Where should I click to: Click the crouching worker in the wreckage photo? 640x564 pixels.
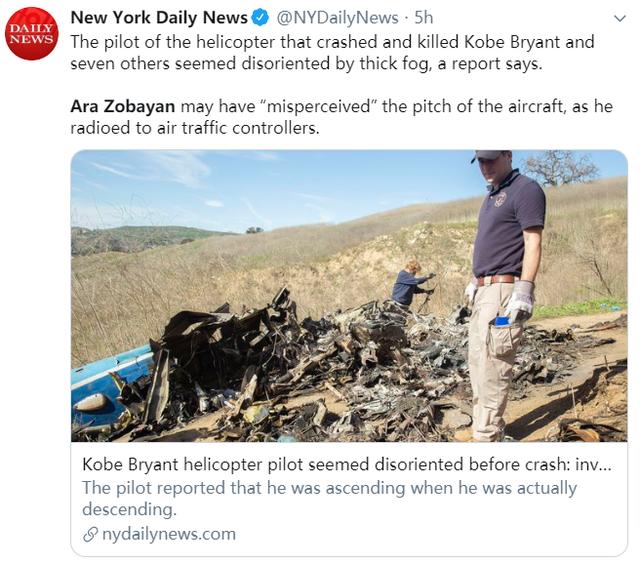pyautogui.click(x=411, y=285)
